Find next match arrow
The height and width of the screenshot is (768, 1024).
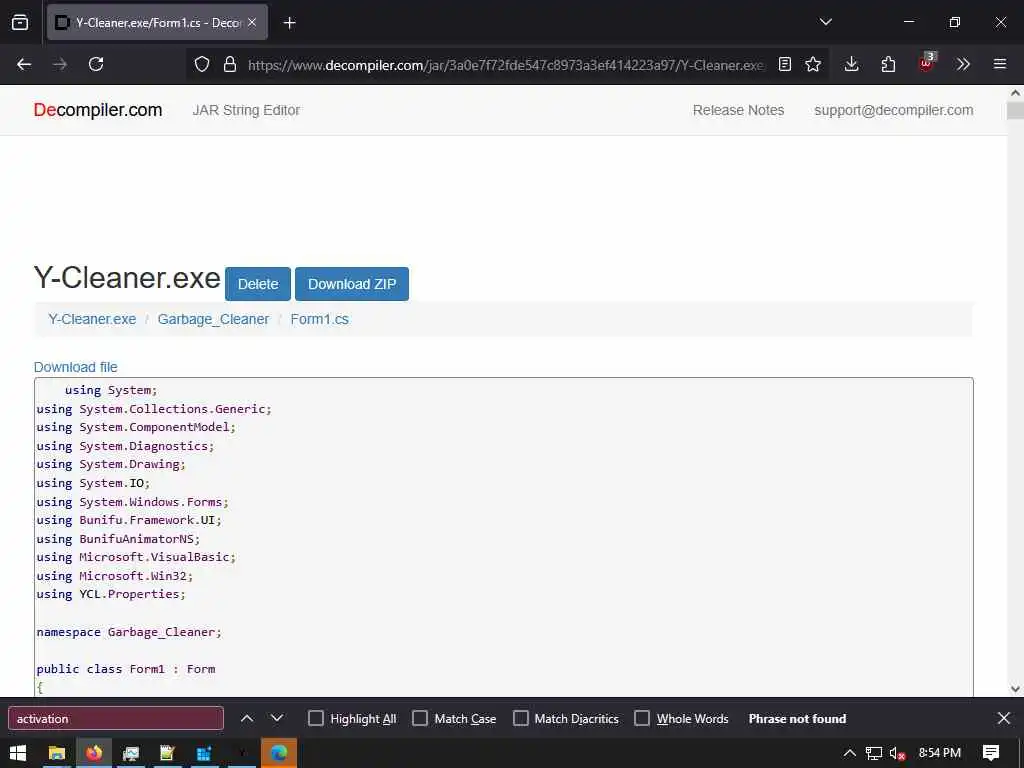(277, 718)
